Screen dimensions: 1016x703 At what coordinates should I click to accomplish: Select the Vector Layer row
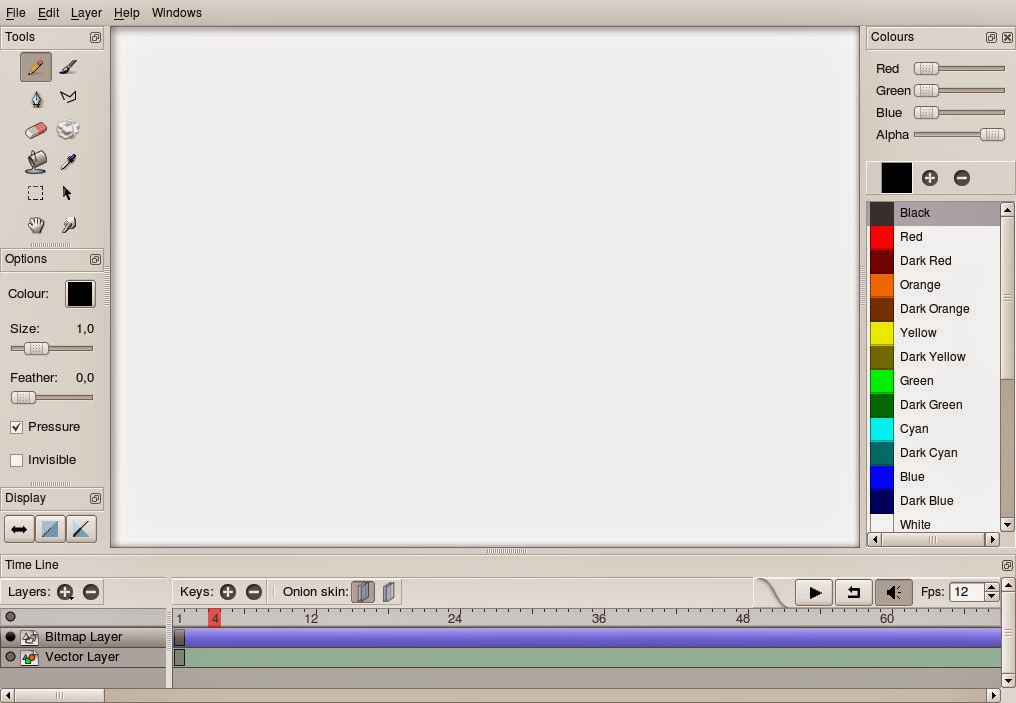pyautogui.click(x=83, y=657)
